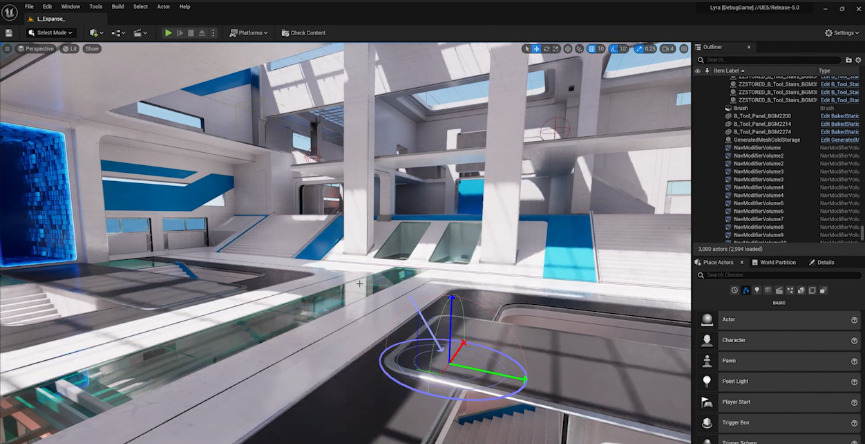Select the Cinematic clapperboard category in Place Actors

coord(779,290)
